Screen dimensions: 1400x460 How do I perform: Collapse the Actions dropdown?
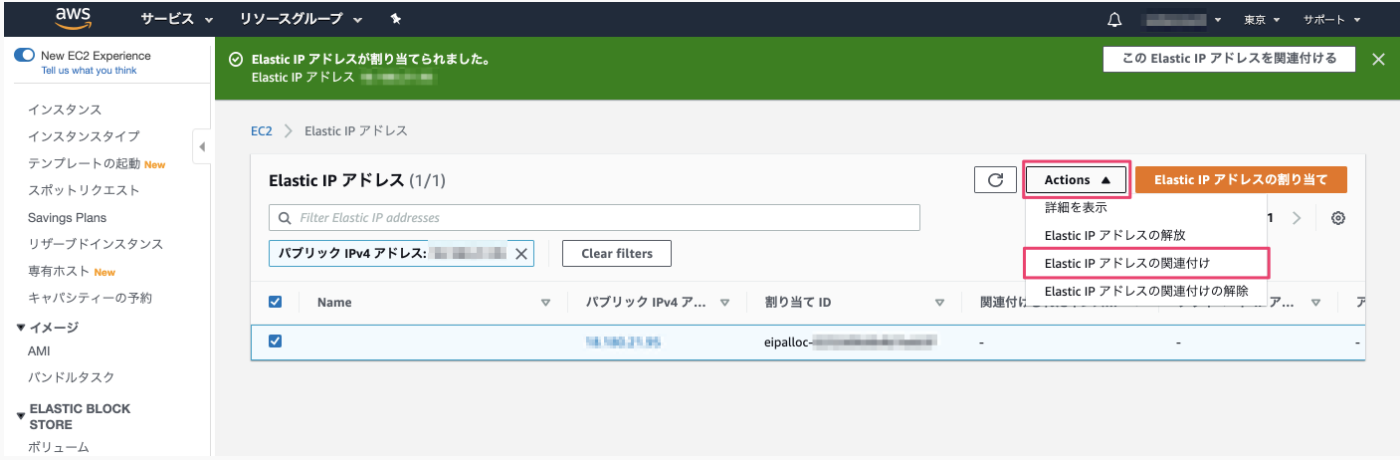1077,180
